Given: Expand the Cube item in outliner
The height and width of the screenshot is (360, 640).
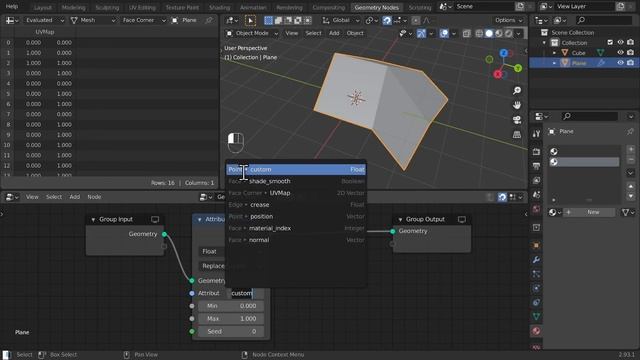Looking at the screenshot, I should pos(554,53).
